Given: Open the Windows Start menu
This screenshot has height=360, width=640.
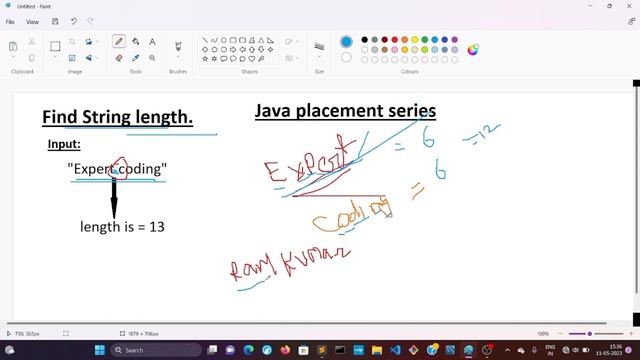Looking at the screenshot, I should (x=100, y=350).
